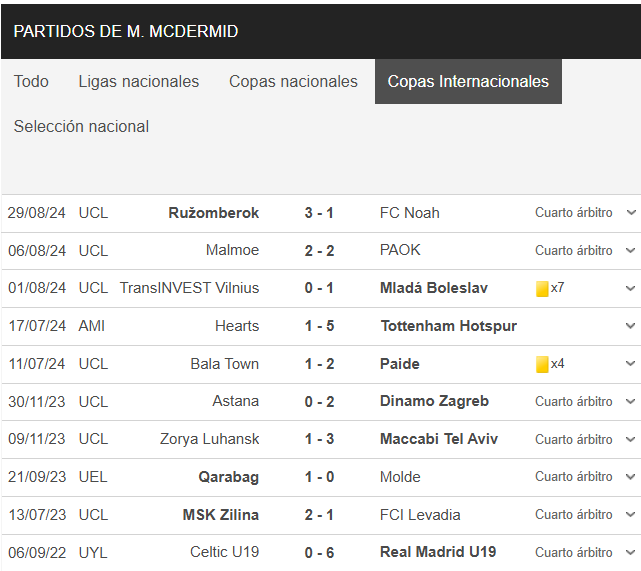Expand the Hearts vs Tottenham Hotspur row
Image resolution: width=641 pixels, height=571 pixels.
click(631, 326)
